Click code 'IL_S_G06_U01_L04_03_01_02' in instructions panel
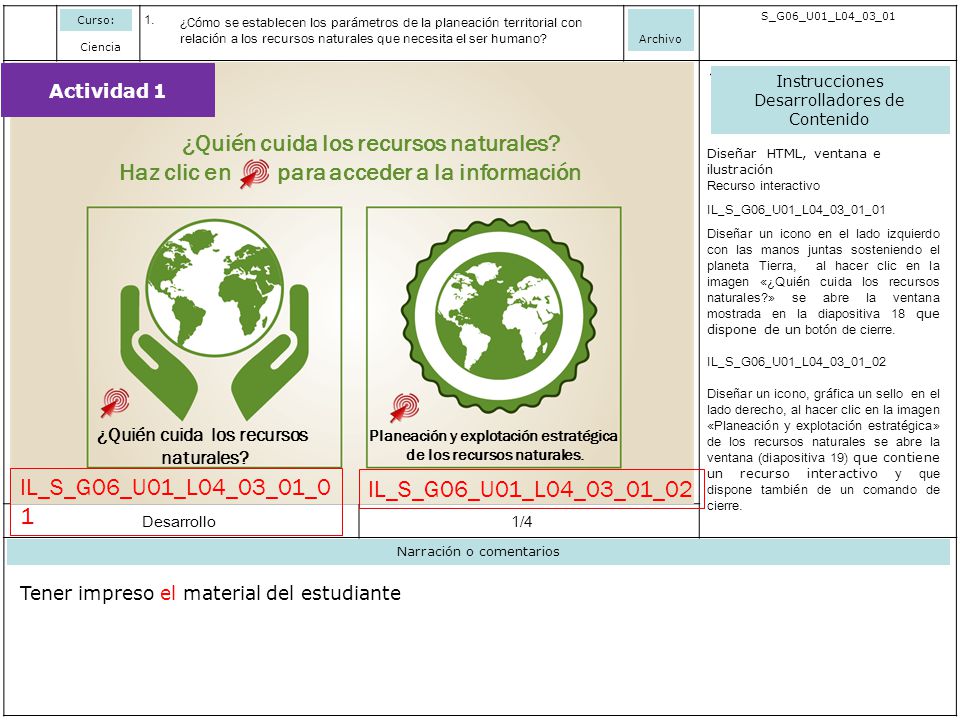 [x=796, y=361]
